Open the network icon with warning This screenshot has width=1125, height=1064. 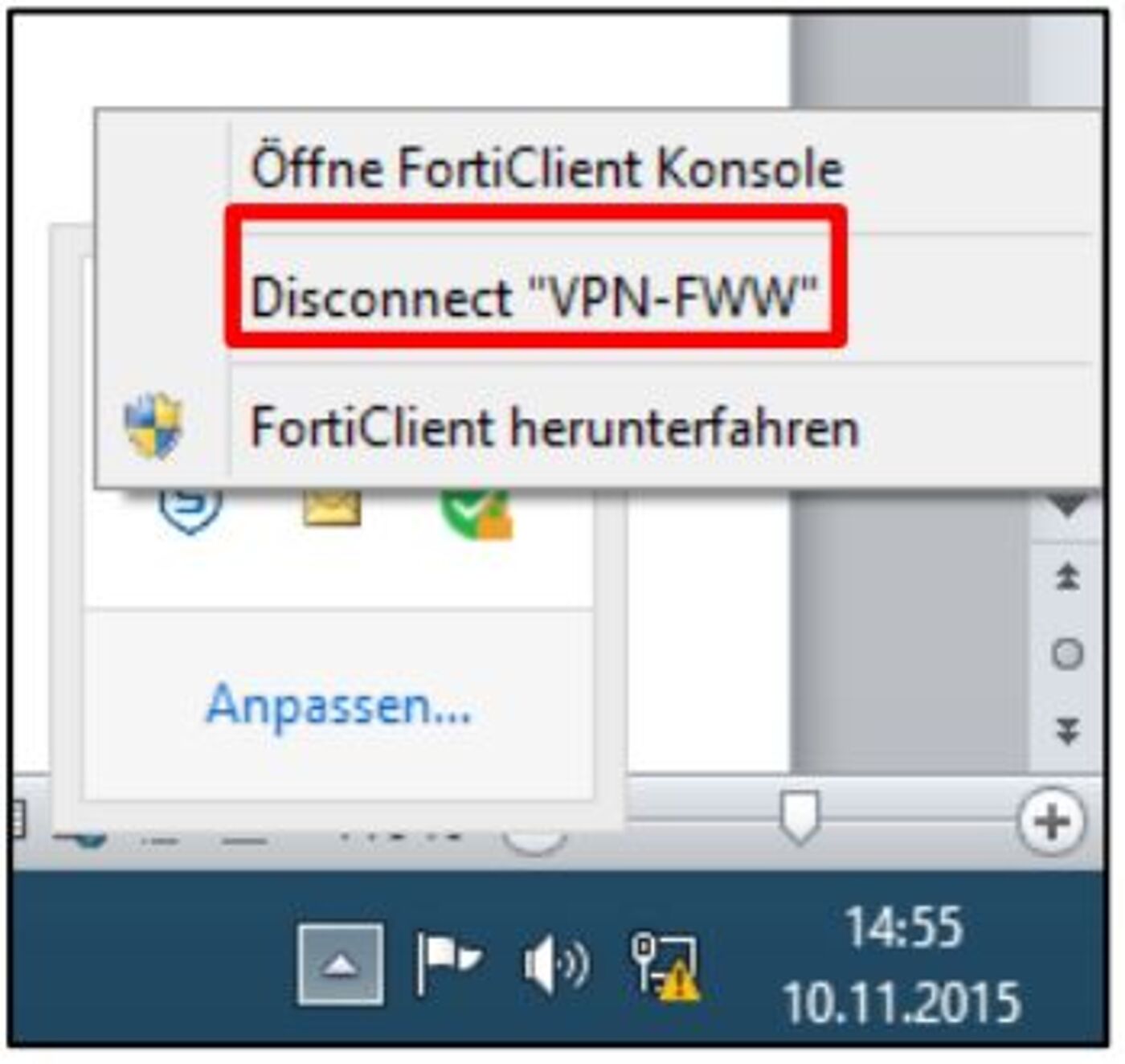point(665,966)
